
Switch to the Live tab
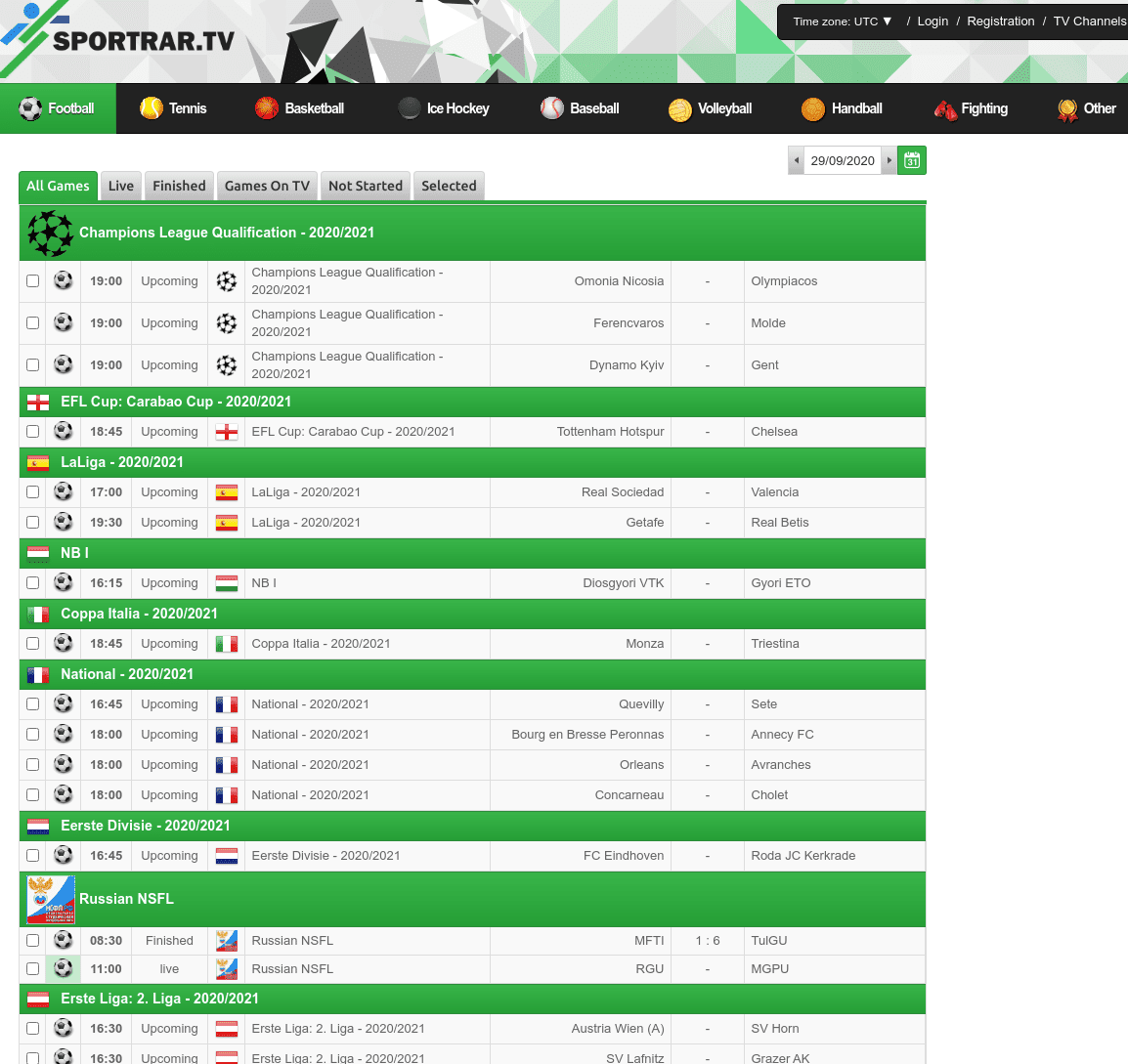121,186
